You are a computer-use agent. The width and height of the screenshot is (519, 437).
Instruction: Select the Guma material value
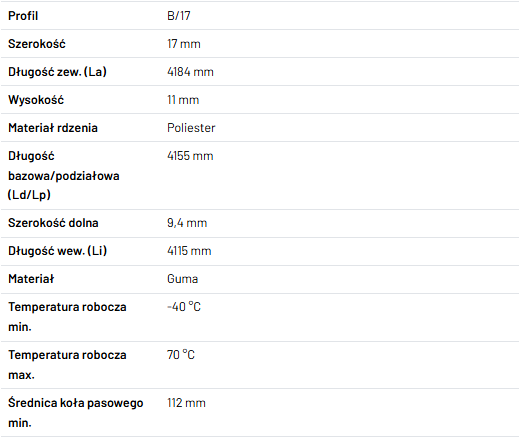pyautogui.click(x=183, y=279)
